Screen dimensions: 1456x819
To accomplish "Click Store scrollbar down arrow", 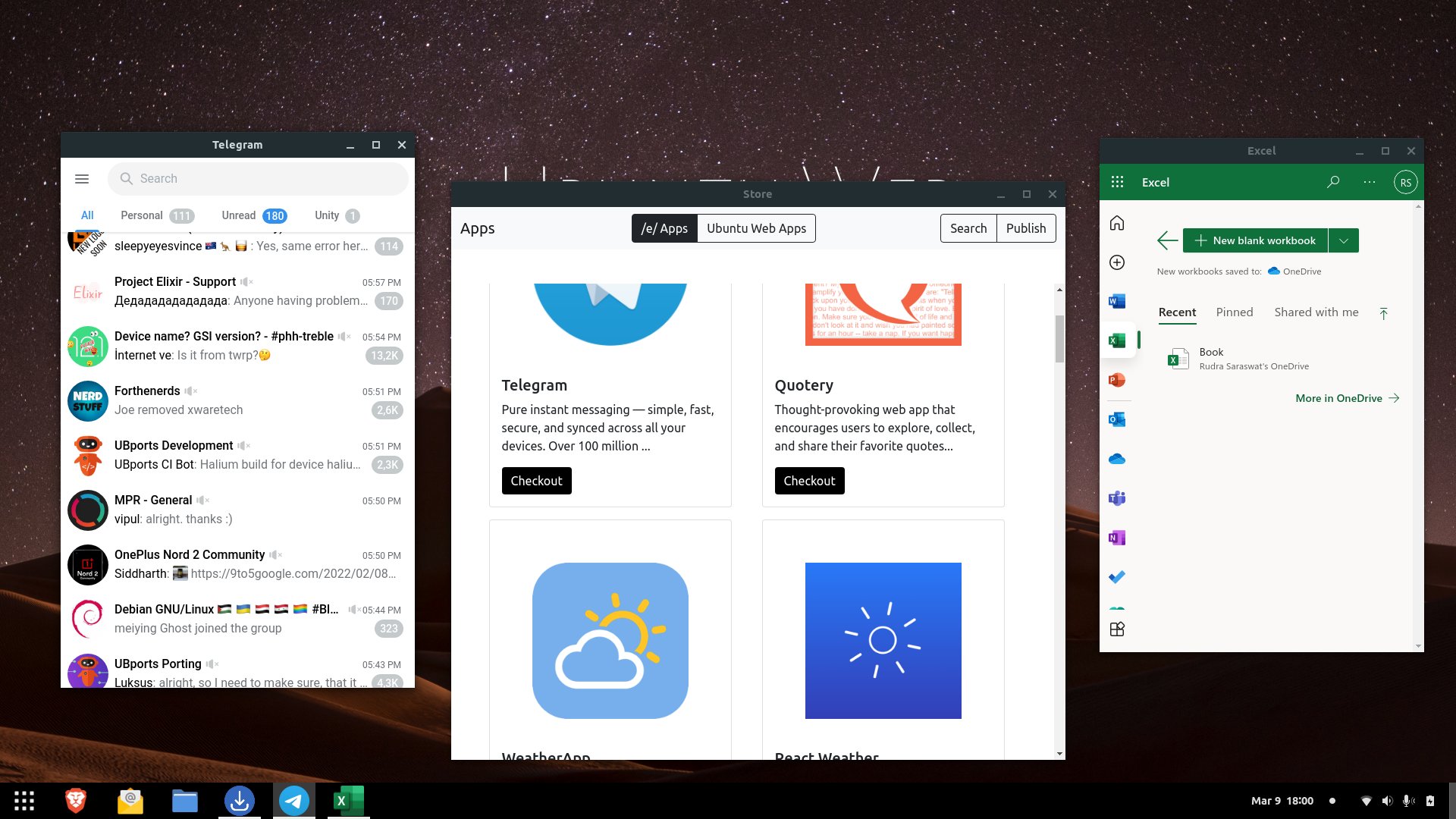I will tap(1059, 754).
